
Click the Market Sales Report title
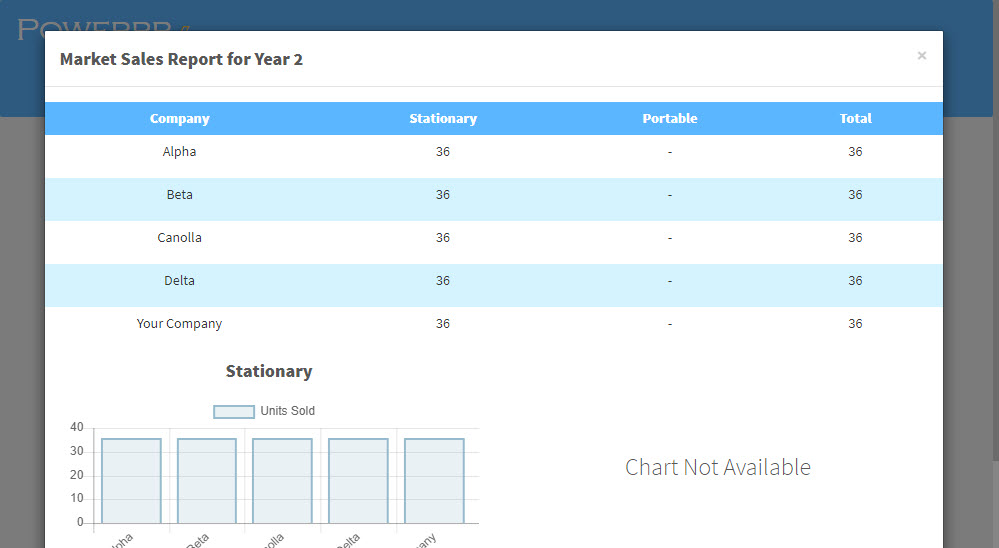(x=181, y=59)
